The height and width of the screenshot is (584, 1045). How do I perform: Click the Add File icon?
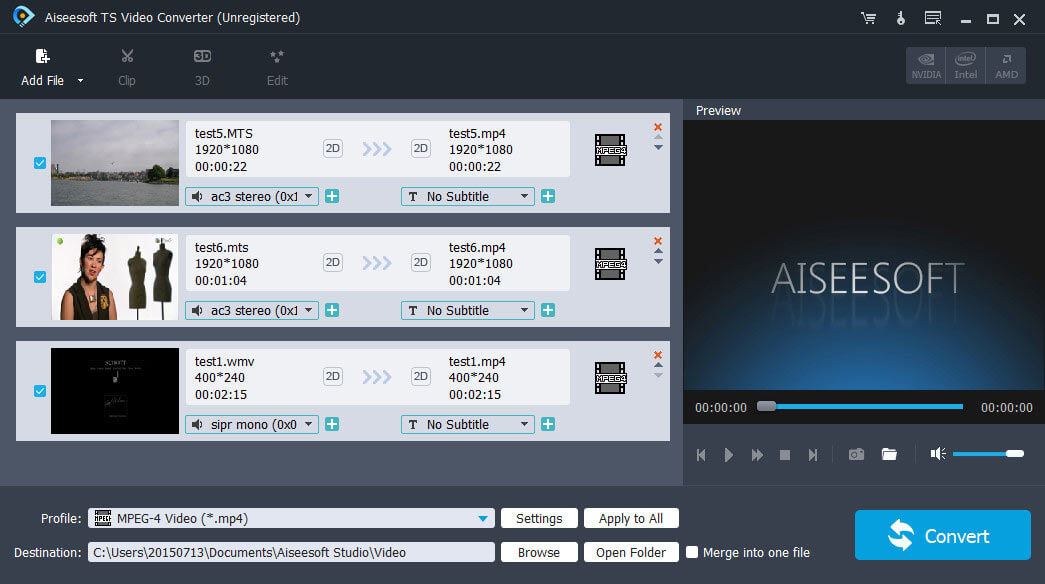click(42, 58)
